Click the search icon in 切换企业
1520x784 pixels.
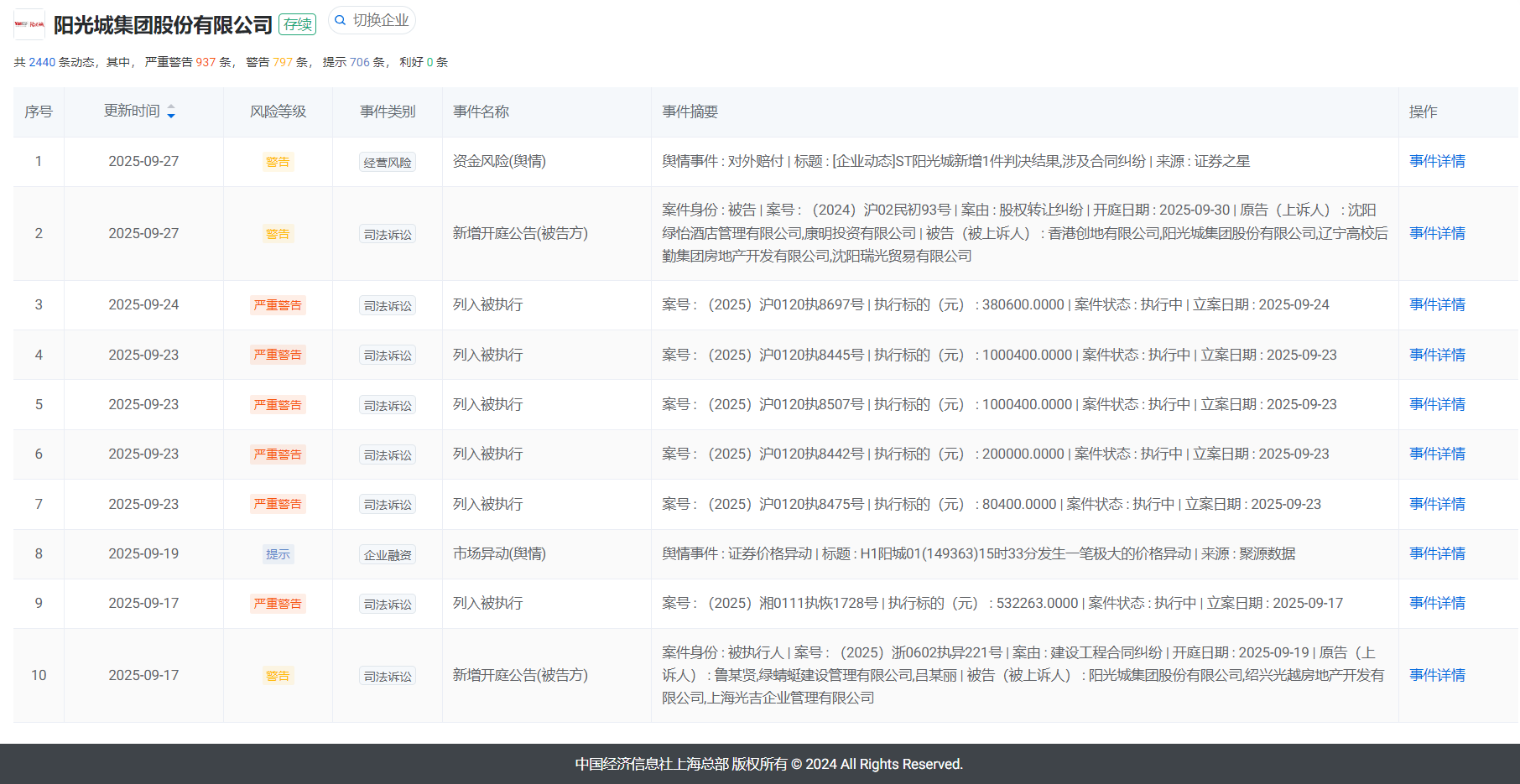coord(341,20)
